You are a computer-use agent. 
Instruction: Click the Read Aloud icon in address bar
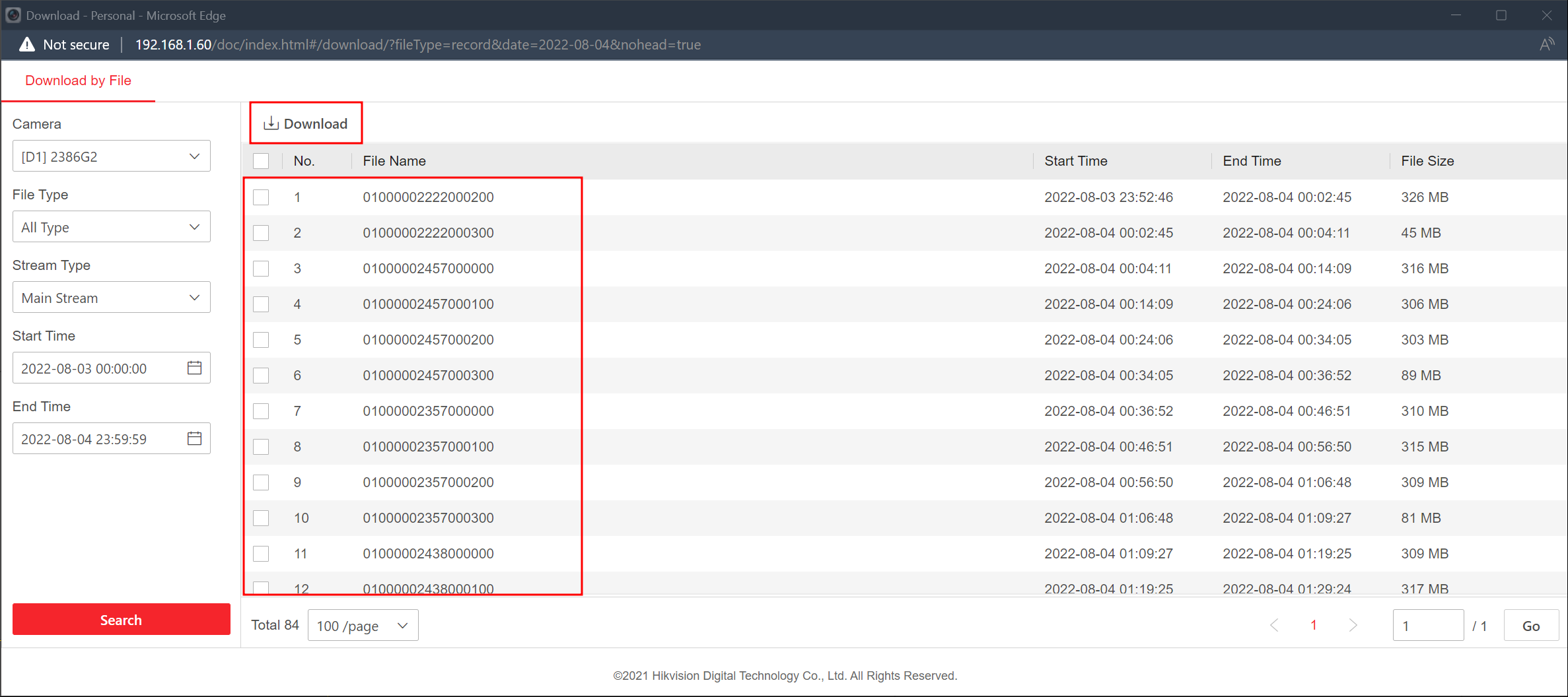1546,45
